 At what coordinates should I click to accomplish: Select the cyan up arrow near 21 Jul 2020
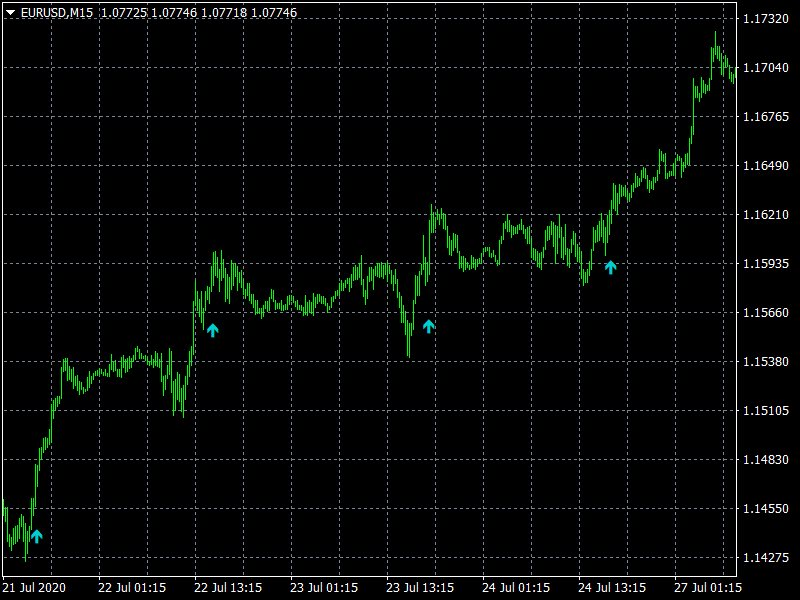pyautogui.click(x=37, y=536)
